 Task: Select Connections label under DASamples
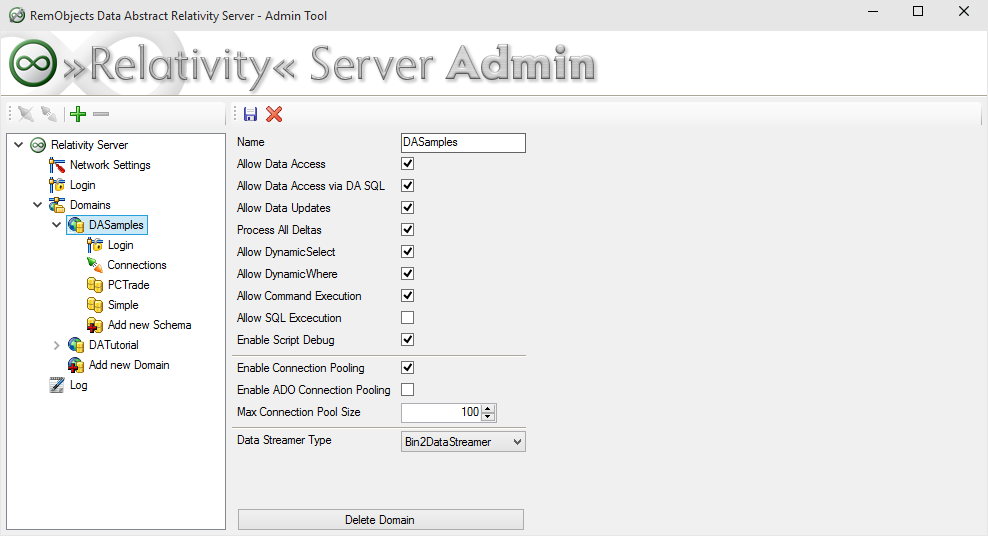[x=137, y=265]
